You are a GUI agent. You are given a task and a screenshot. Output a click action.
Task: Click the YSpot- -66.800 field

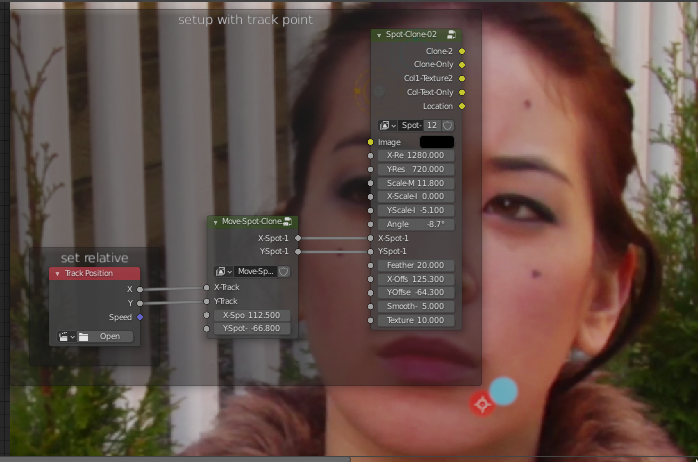click(x=252, y=329)
